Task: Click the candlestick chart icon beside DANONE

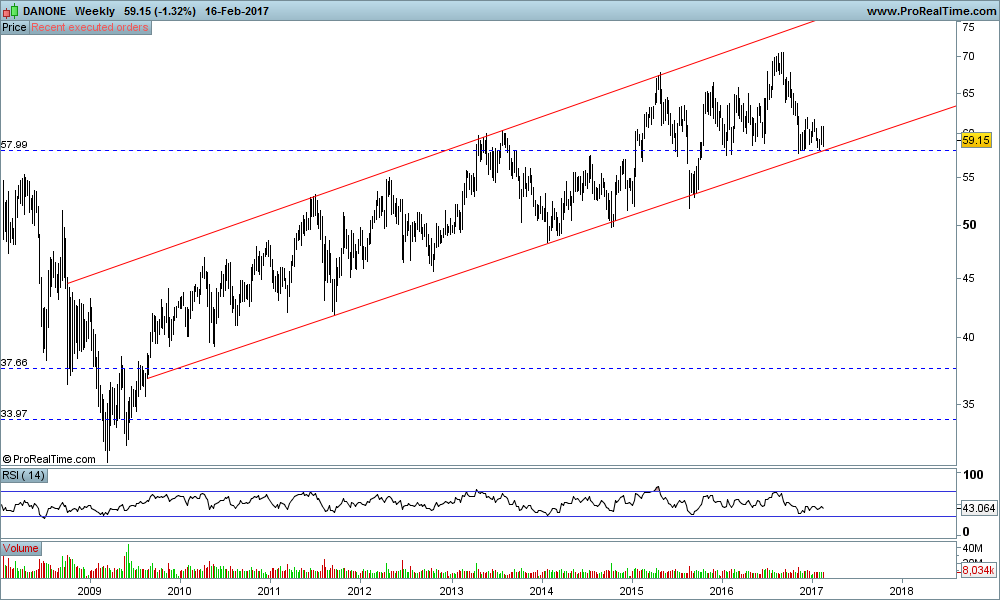Action: (x=10, y=11)
